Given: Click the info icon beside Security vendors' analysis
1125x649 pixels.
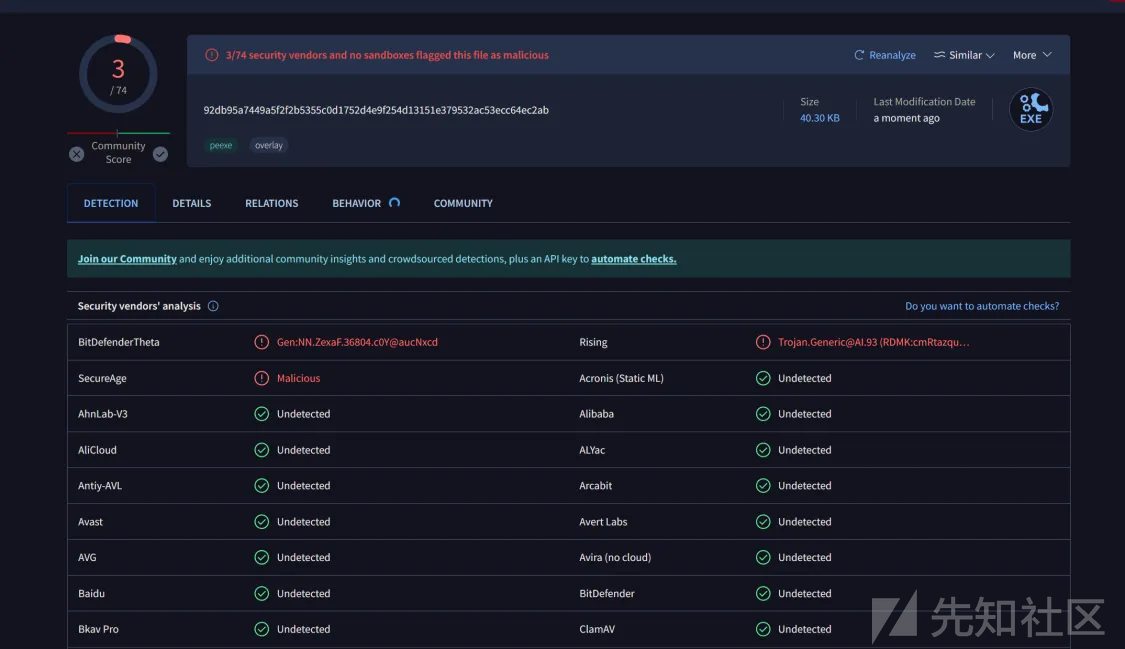Looking at the screenshot, I should (x=213, y=306).
